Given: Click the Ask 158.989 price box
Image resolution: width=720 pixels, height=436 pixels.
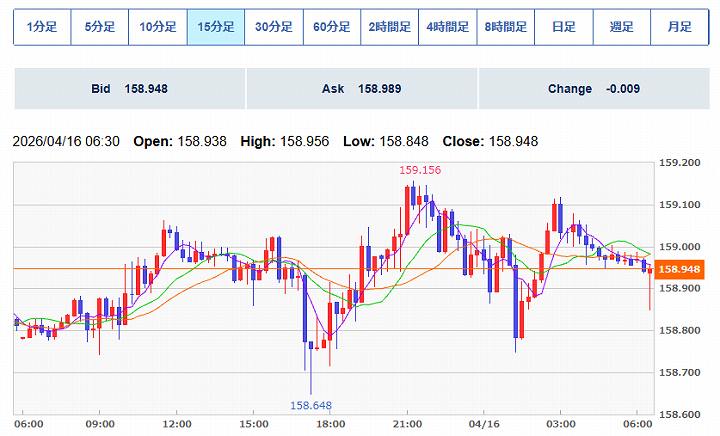Looking at the screenshot, I should (x=361, y=89).
